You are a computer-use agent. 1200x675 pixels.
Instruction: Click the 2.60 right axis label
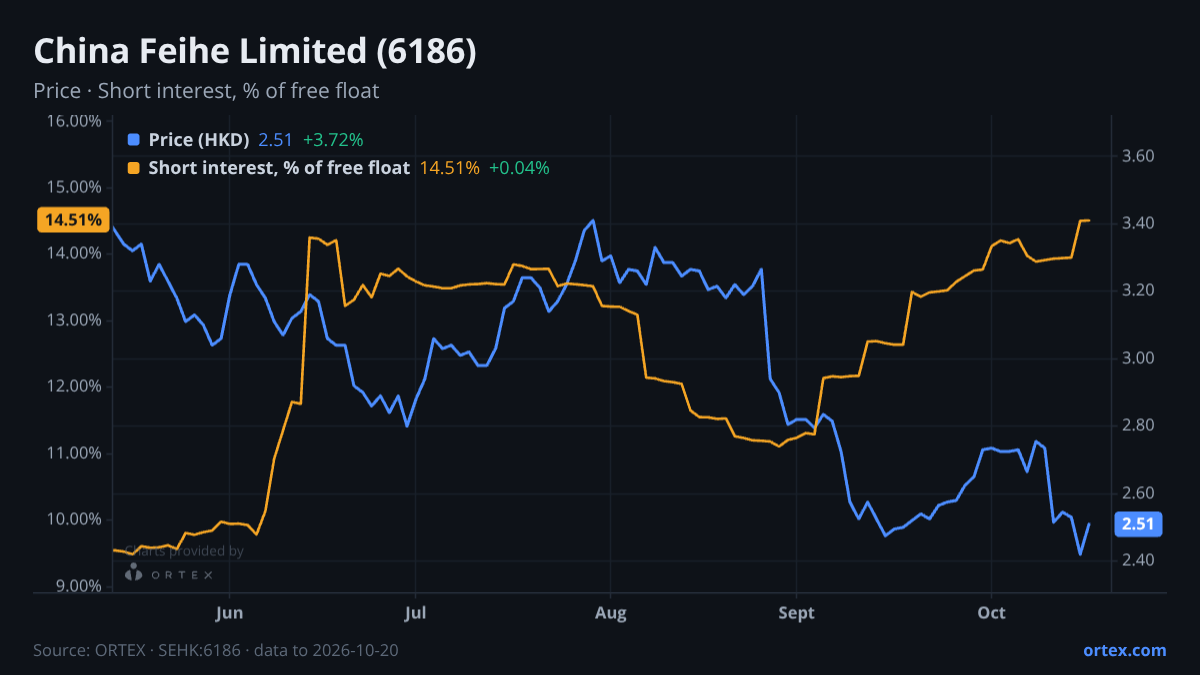1139,493
